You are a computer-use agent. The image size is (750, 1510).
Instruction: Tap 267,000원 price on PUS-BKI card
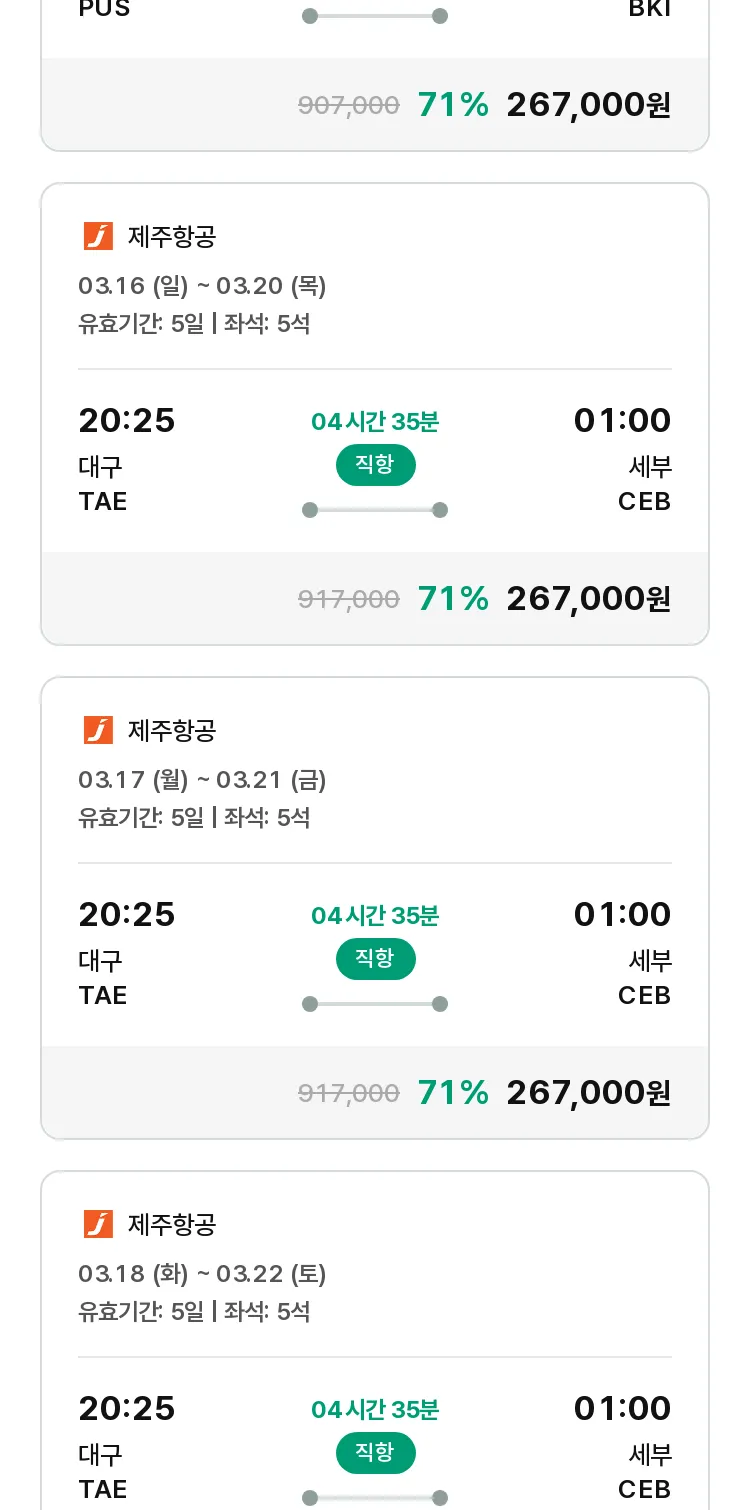[x=589, y=104]
